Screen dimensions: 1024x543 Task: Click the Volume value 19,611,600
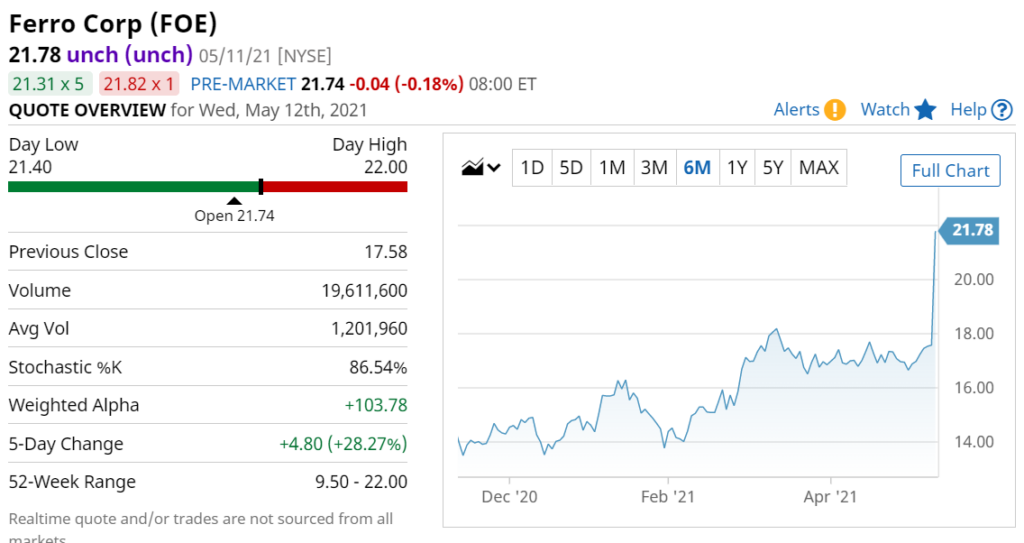[364, 291]
